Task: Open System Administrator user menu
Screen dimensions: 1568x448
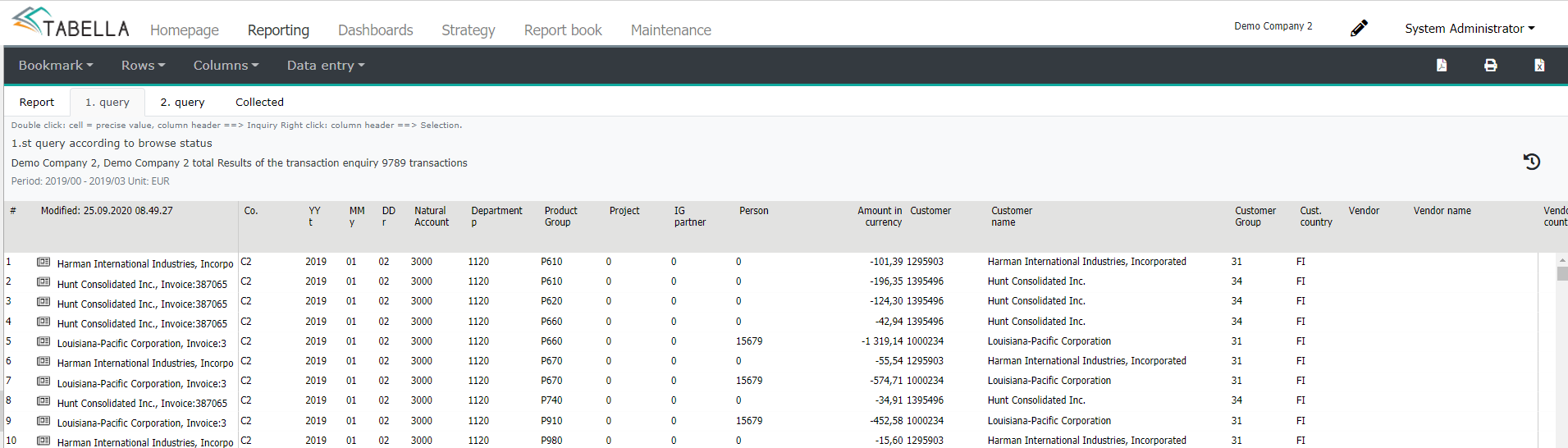Action: coord(1470,28)
